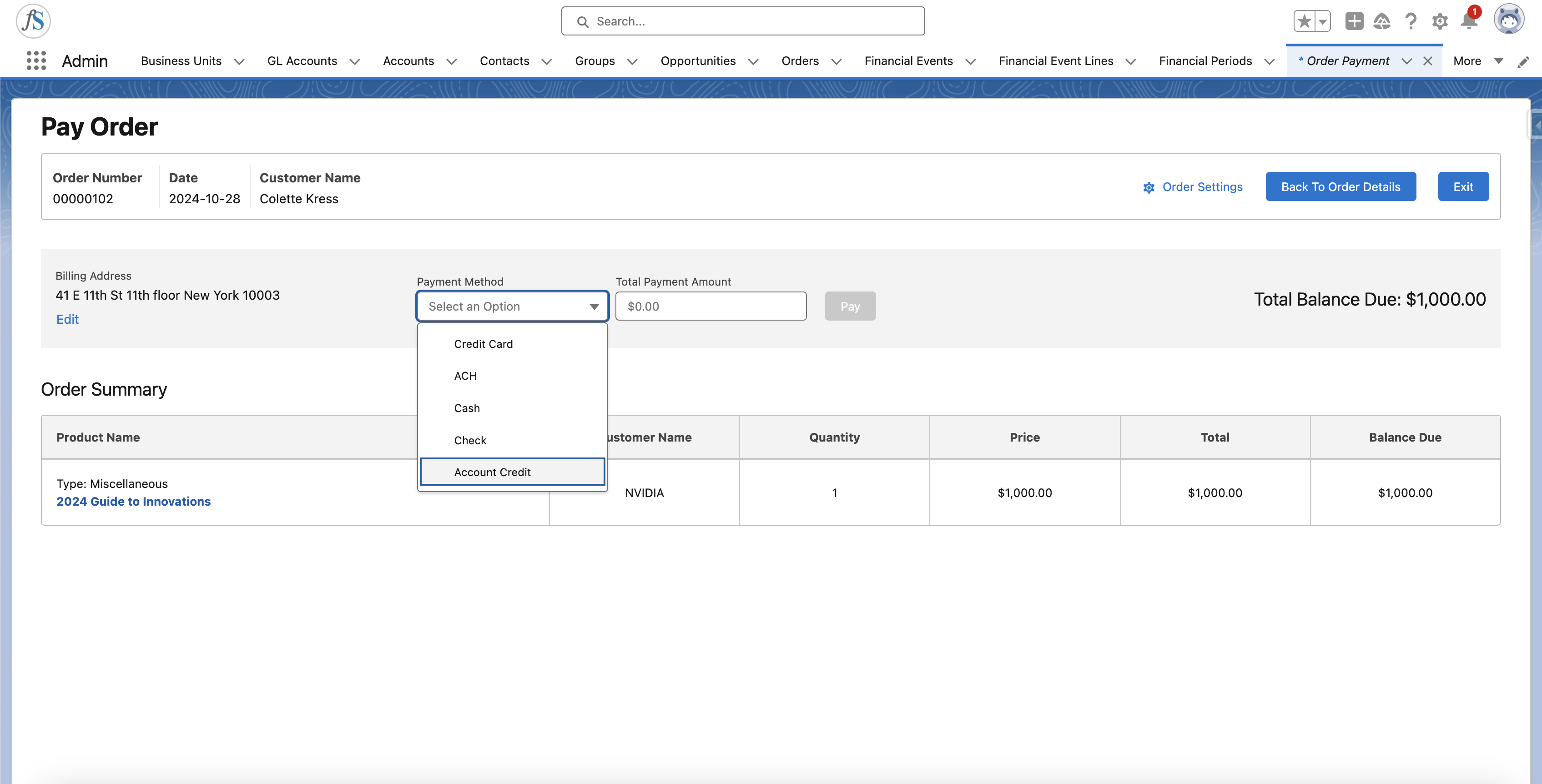1542x784 pixels.
Task: Click Back To Order Details button
Action: click(x=1340, y=187)
